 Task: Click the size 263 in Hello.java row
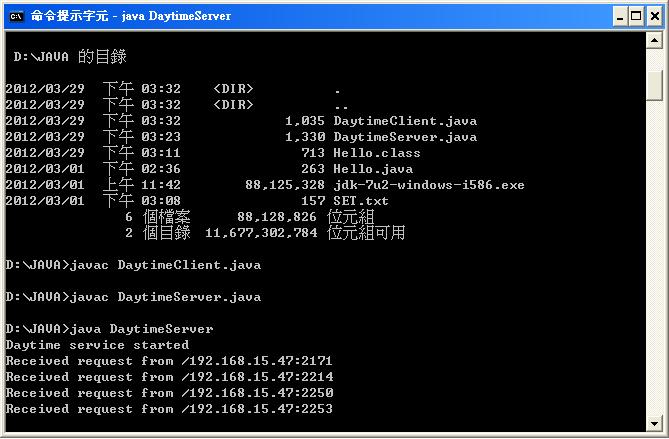click(x=313, y=169)
